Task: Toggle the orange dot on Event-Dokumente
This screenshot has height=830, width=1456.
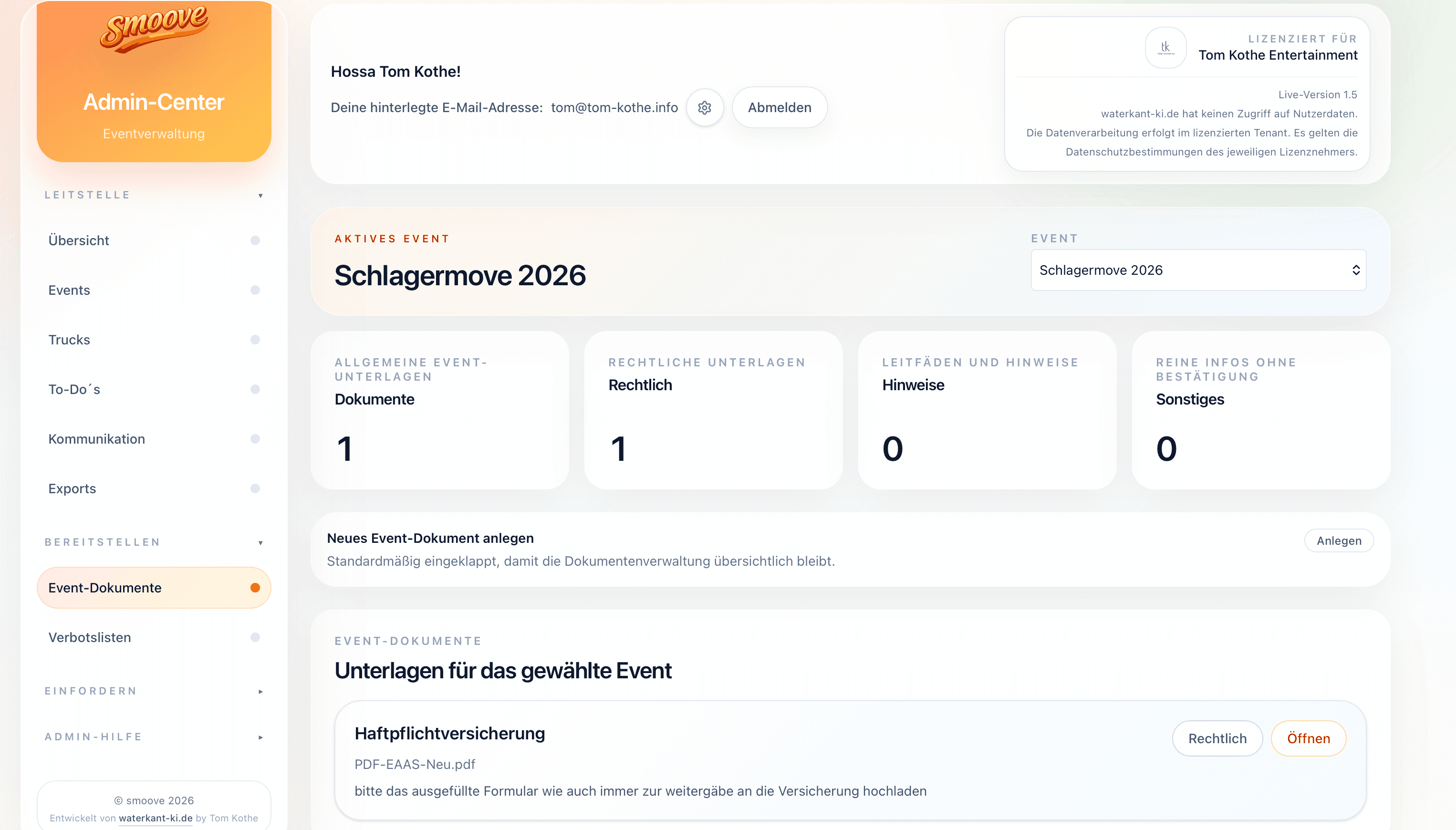Action: pos(255,587)
